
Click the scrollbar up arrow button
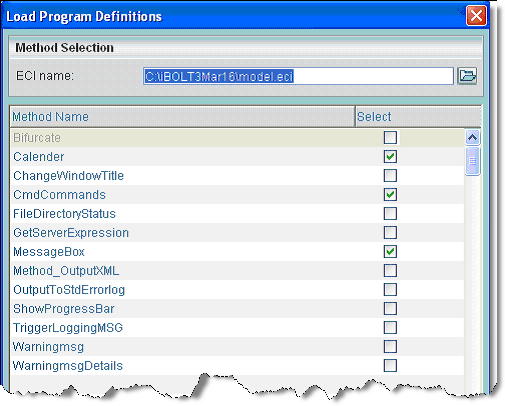[472, 138]
